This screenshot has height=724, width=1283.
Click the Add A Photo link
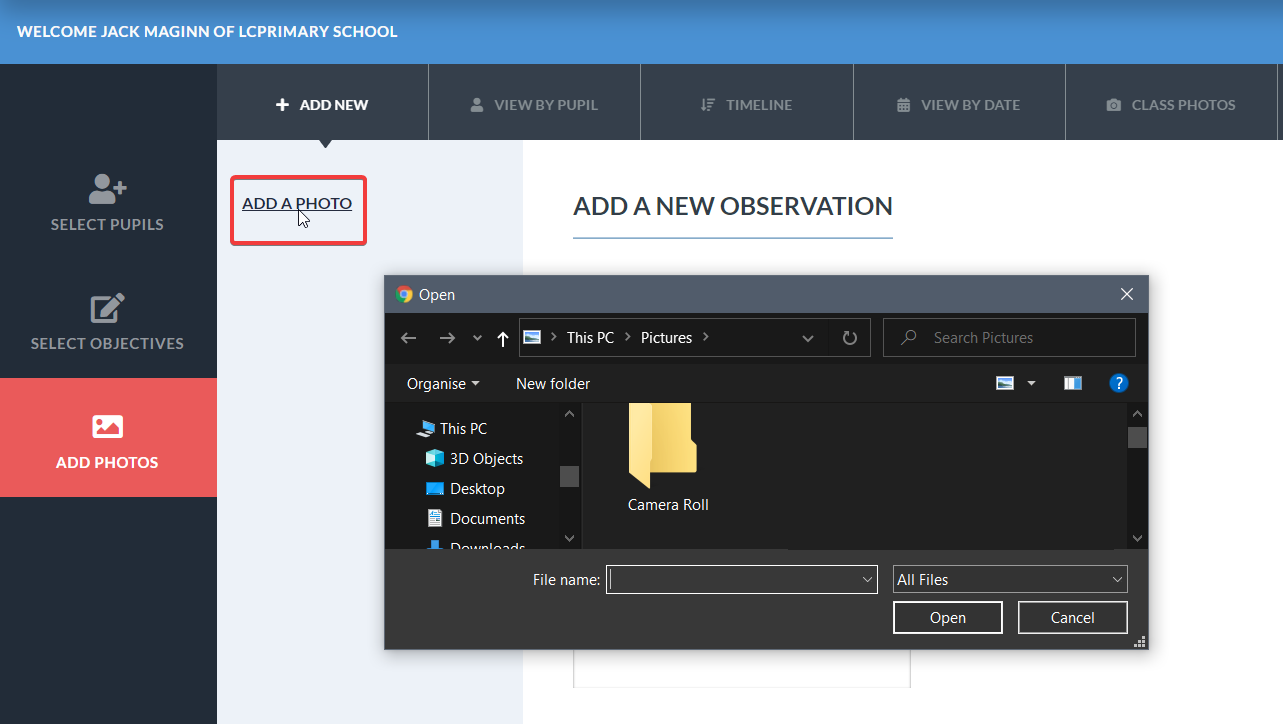pos(297,203)
